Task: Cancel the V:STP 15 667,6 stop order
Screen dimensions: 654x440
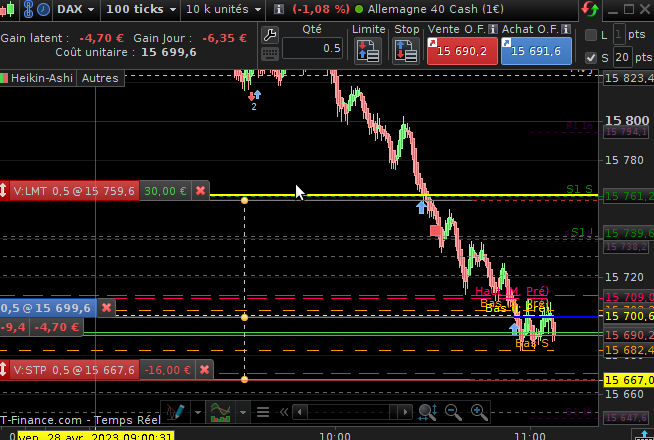Action: click(x=204, y=370)
